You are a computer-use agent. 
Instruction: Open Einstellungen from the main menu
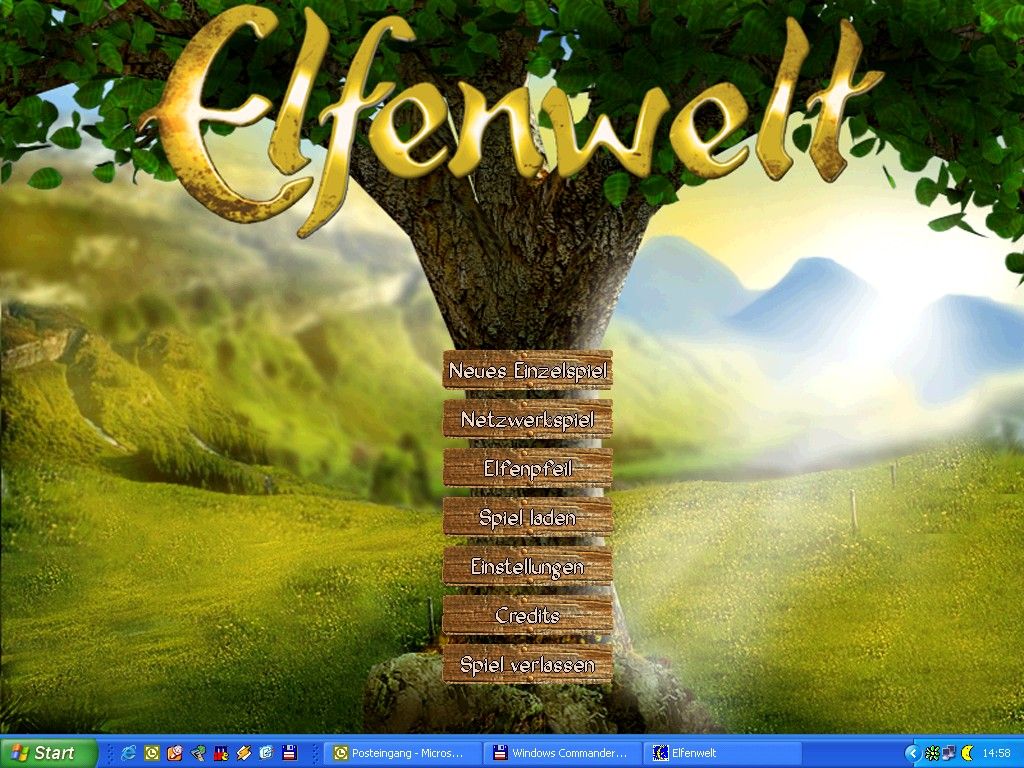point(527,566)
